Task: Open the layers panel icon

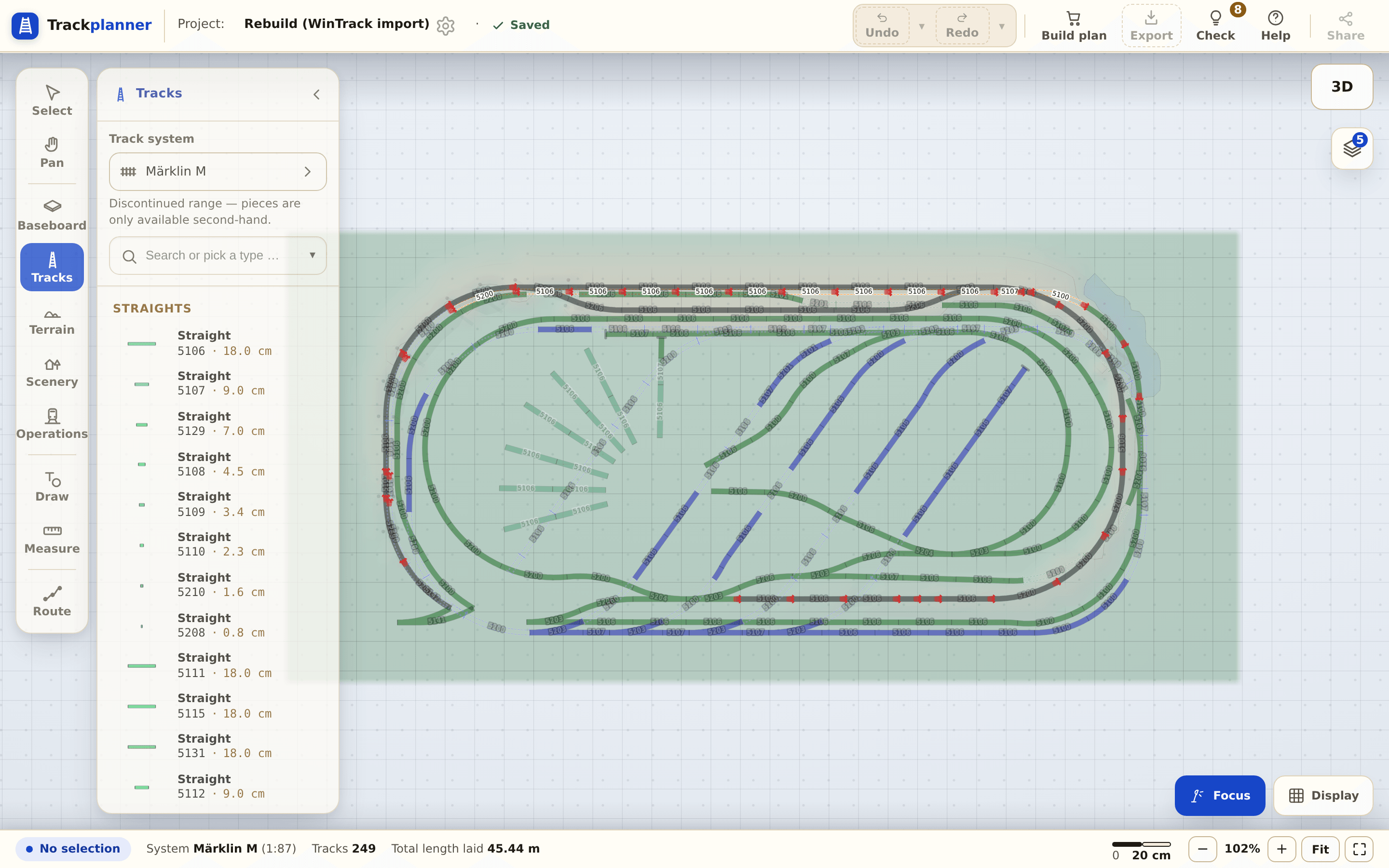Action: (1352, 149)
